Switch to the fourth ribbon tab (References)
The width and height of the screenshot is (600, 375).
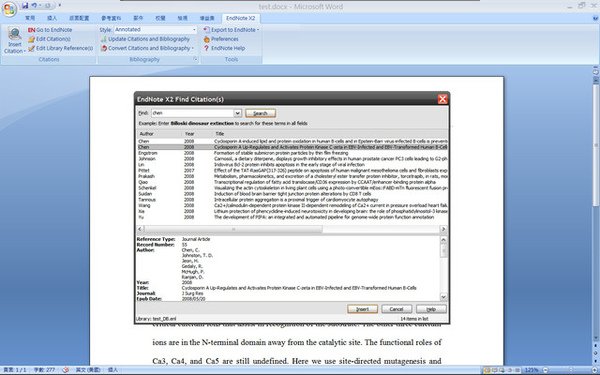[111, 18]
